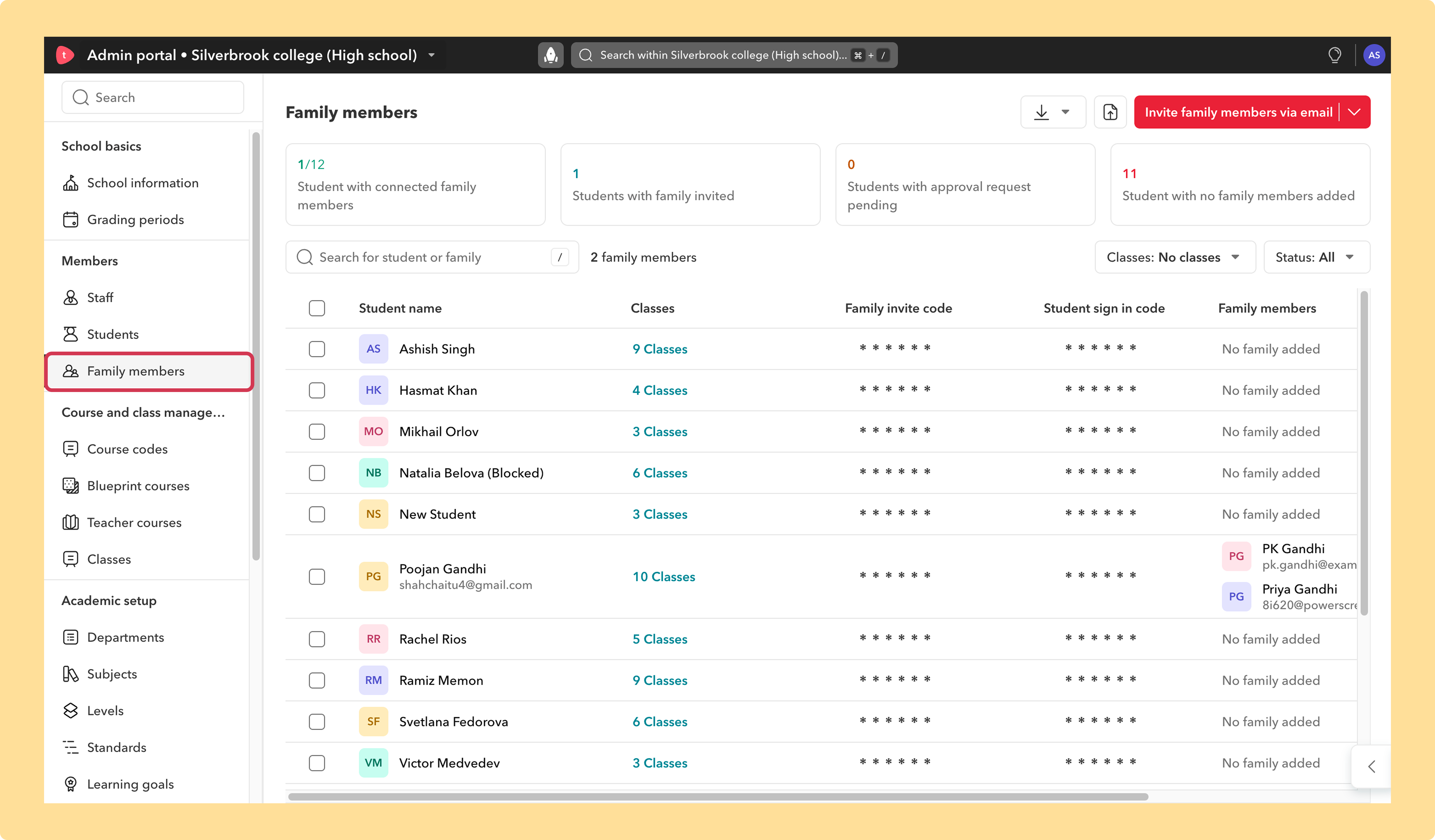Focus the sidebar Search field
This screenshot has height=840, width=1435.
[x=153, y=97]
